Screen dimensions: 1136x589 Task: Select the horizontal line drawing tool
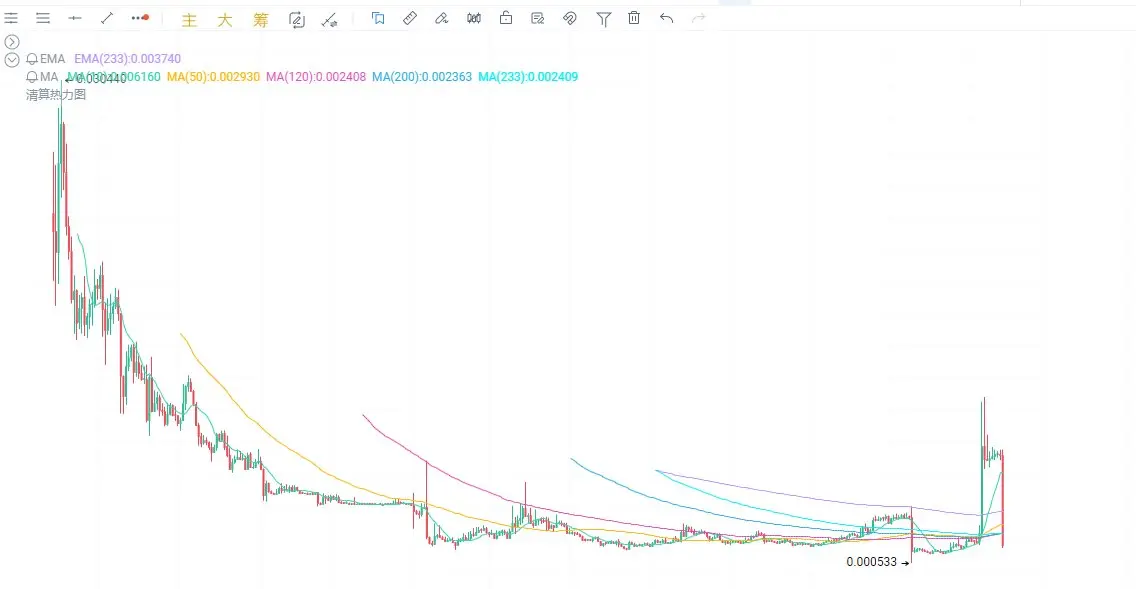(x=75, y=18)
